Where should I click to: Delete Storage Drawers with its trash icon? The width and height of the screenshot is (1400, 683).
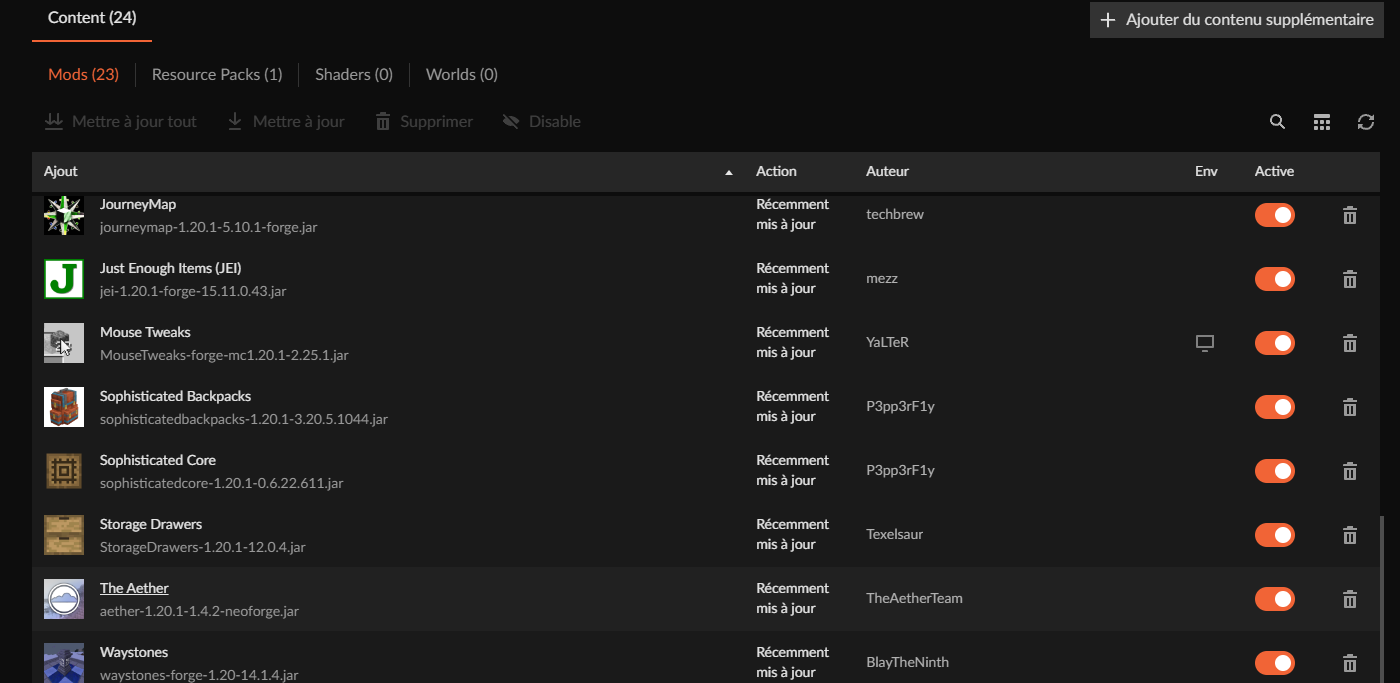(x=1350, y=535)
